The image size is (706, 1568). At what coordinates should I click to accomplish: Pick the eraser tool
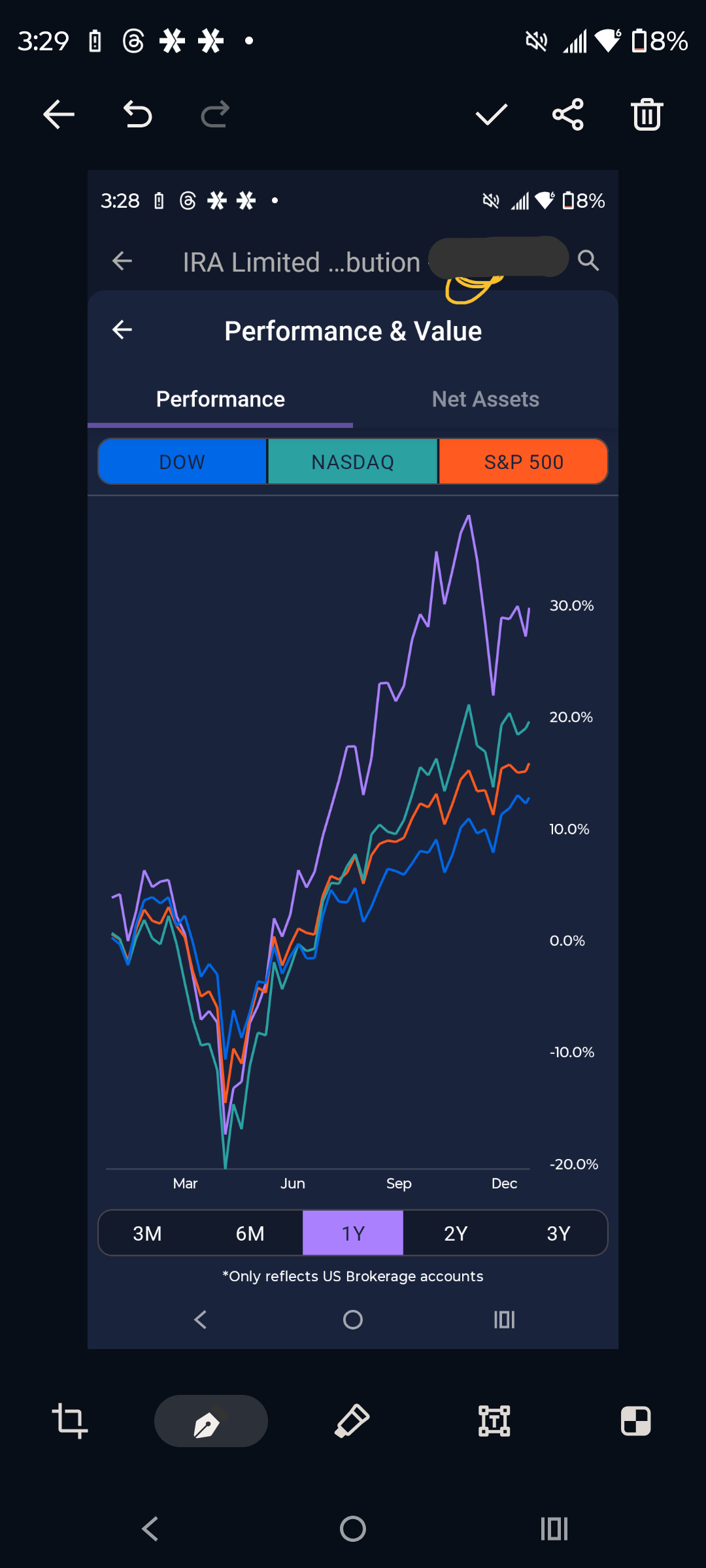[352, 1421]
